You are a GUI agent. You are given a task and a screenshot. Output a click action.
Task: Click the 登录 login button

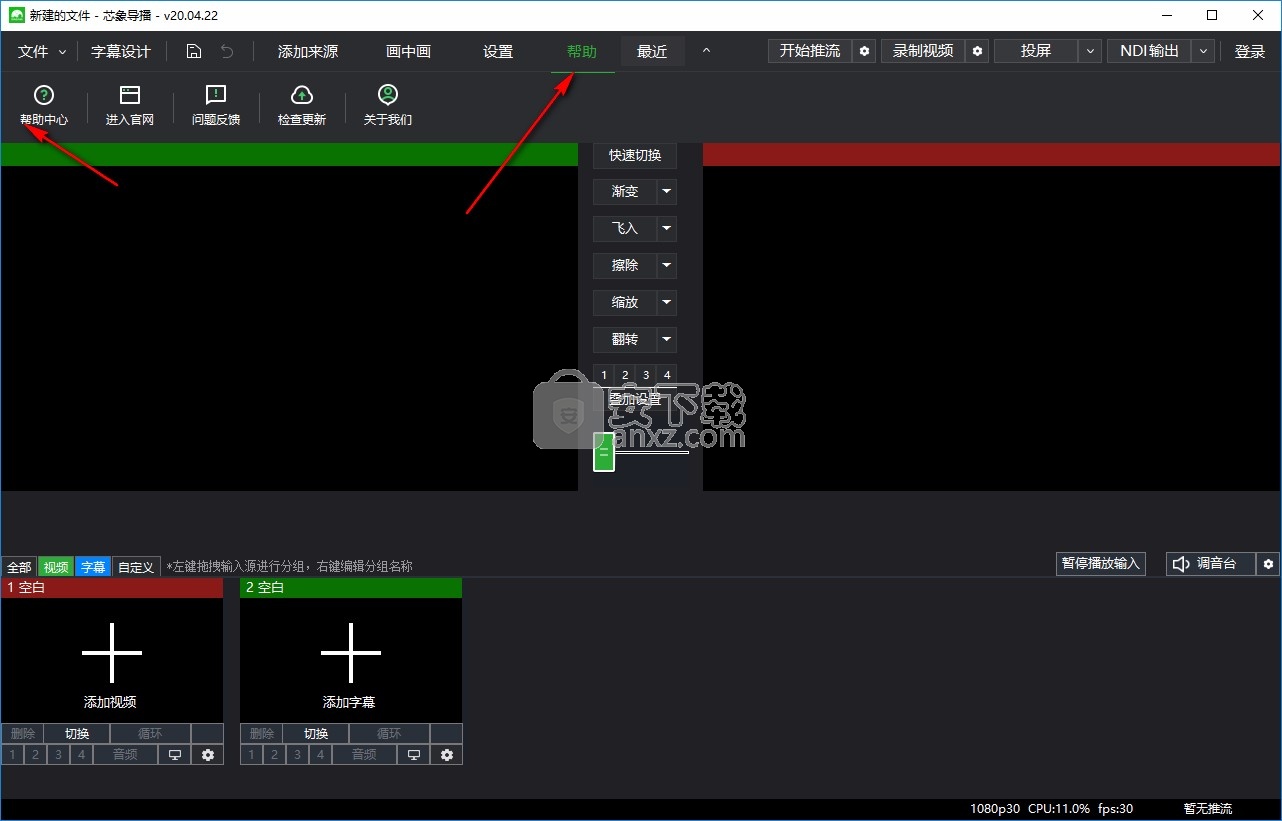1250,52
